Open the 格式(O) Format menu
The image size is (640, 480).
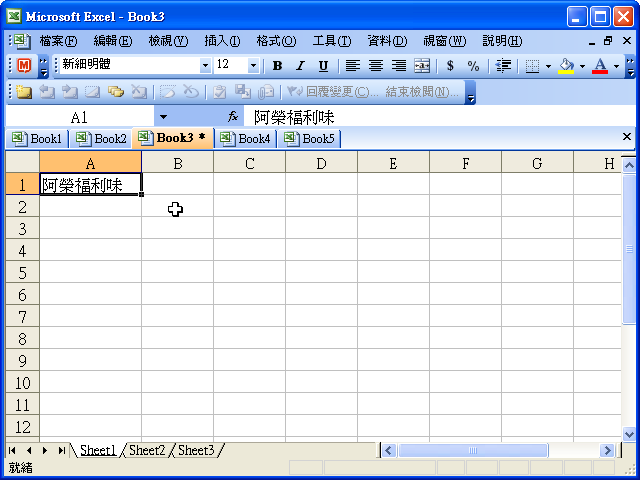tap(276, 41)
